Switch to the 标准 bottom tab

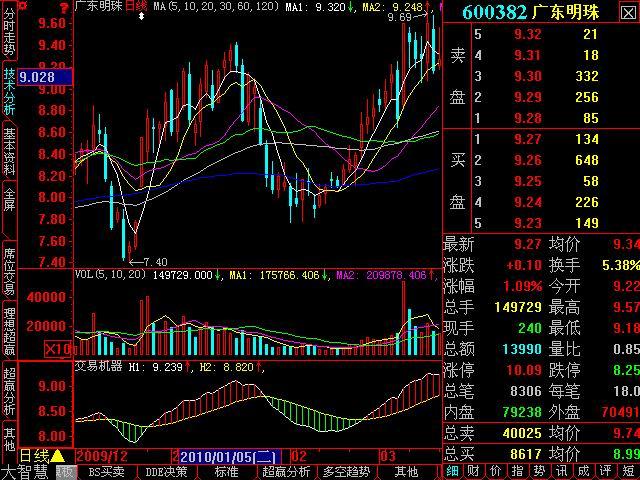tap(227, 472)
